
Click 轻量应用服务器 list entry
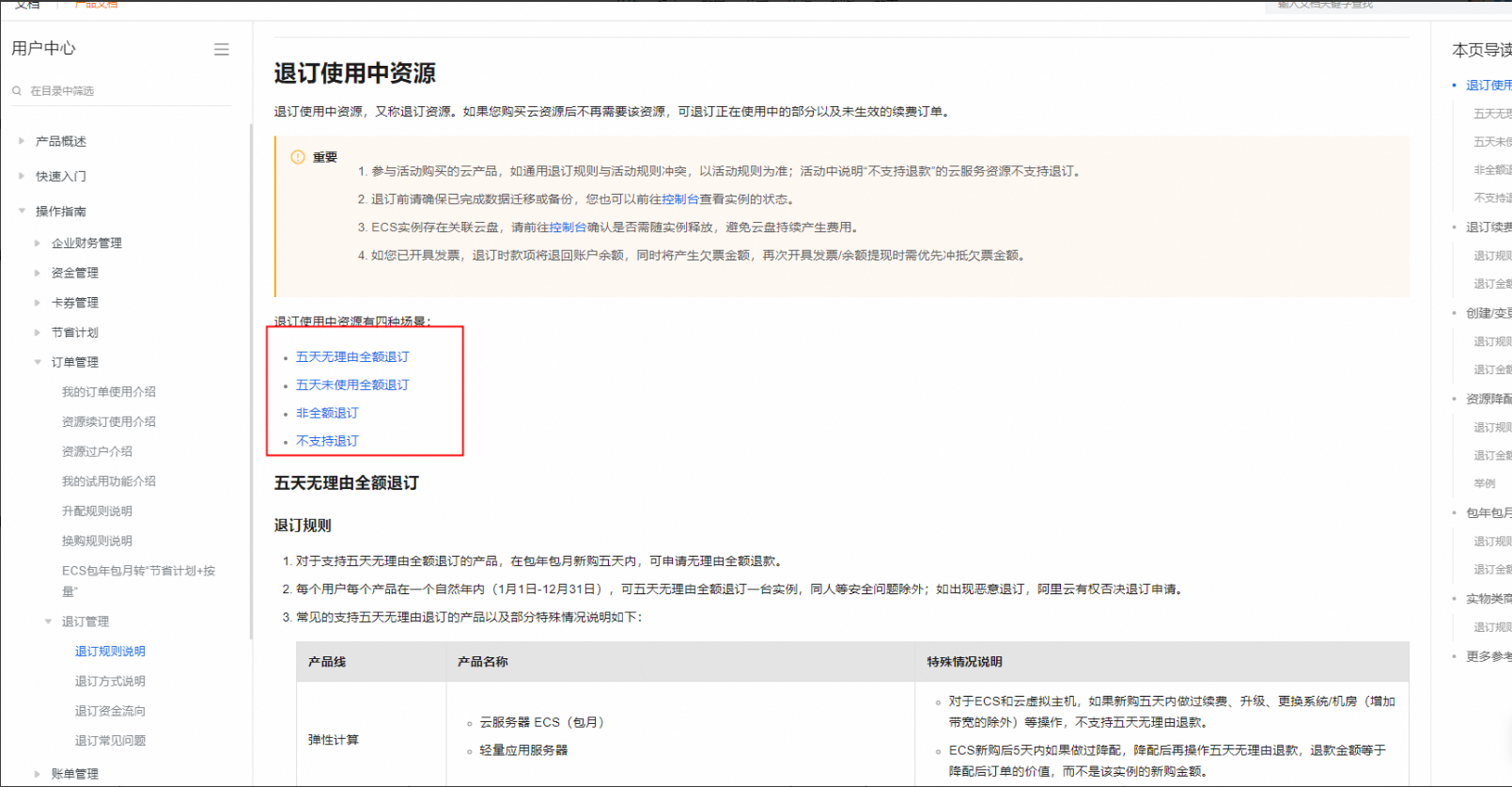tap(523, 750)
